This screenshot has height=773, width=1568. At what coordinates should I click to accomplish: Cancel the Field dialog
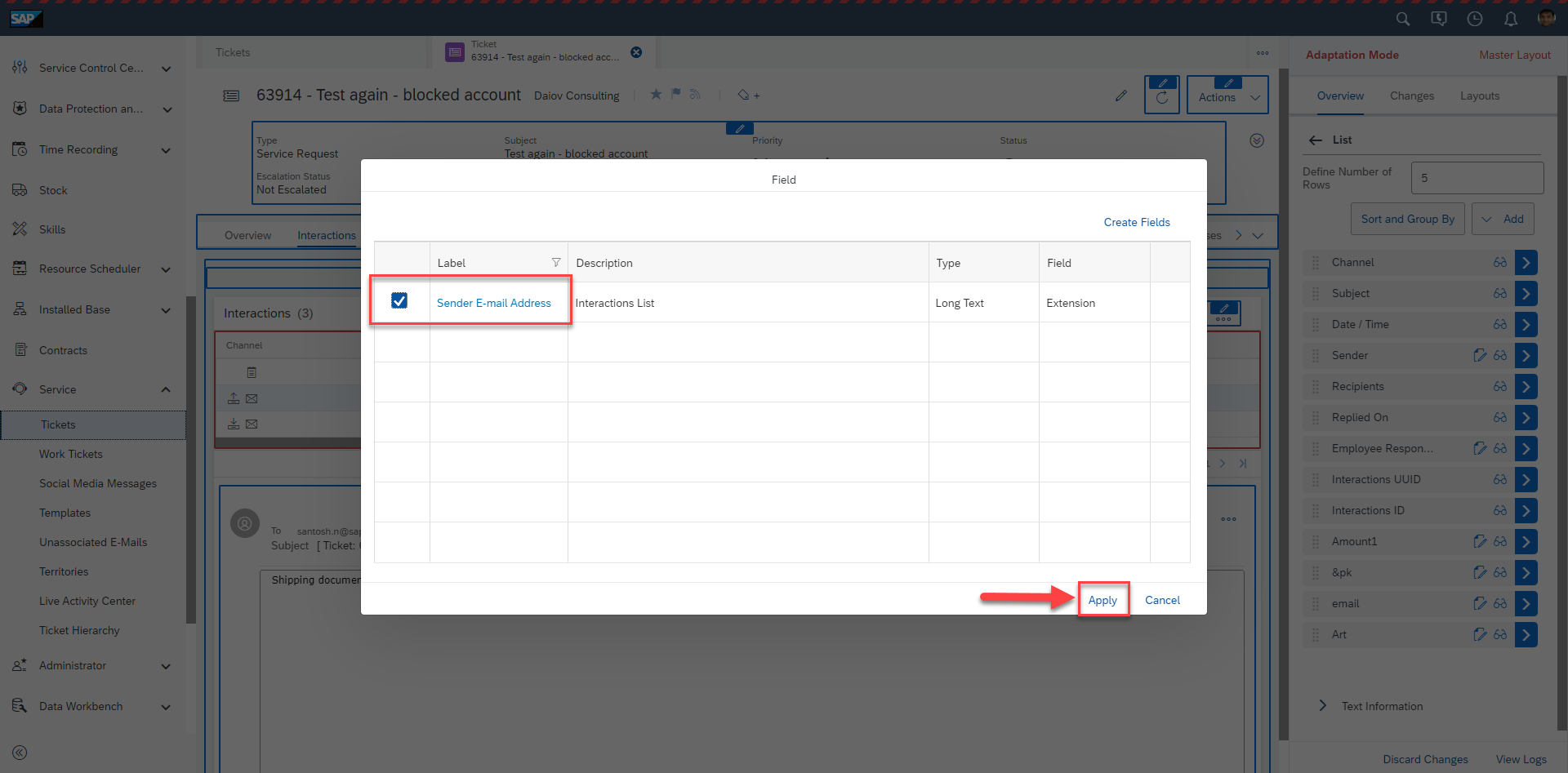(x=1162, y=600)
